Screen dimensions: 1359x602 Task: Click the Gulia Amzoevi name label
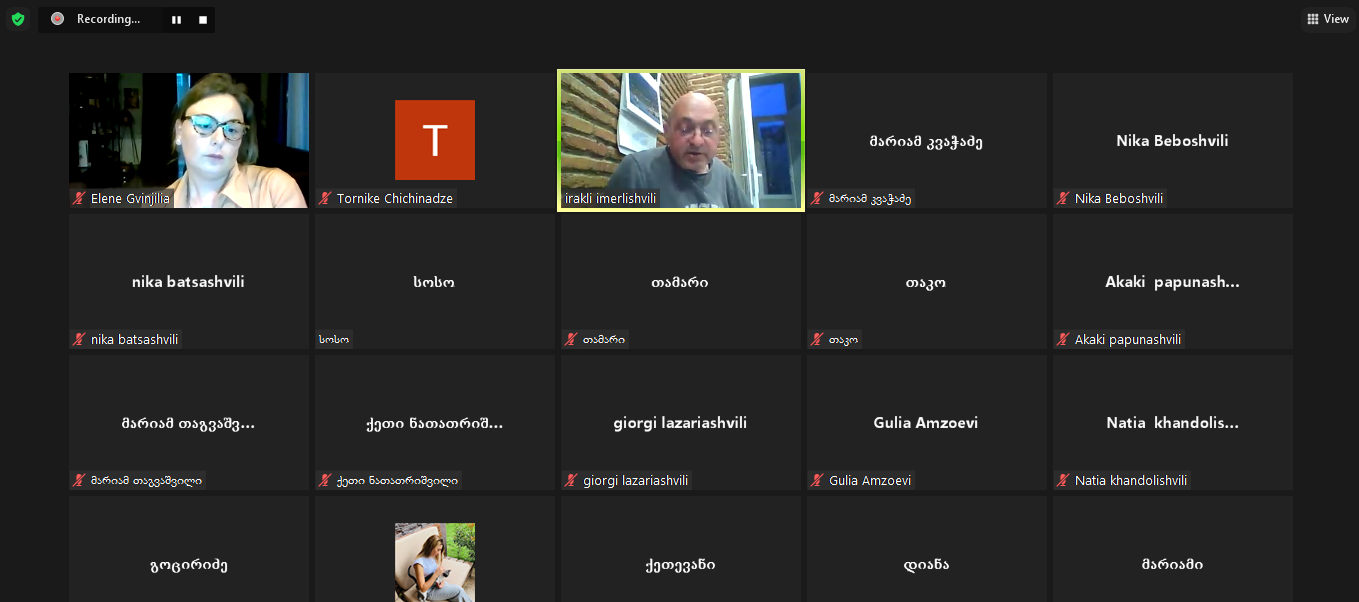tap(870, 481)
